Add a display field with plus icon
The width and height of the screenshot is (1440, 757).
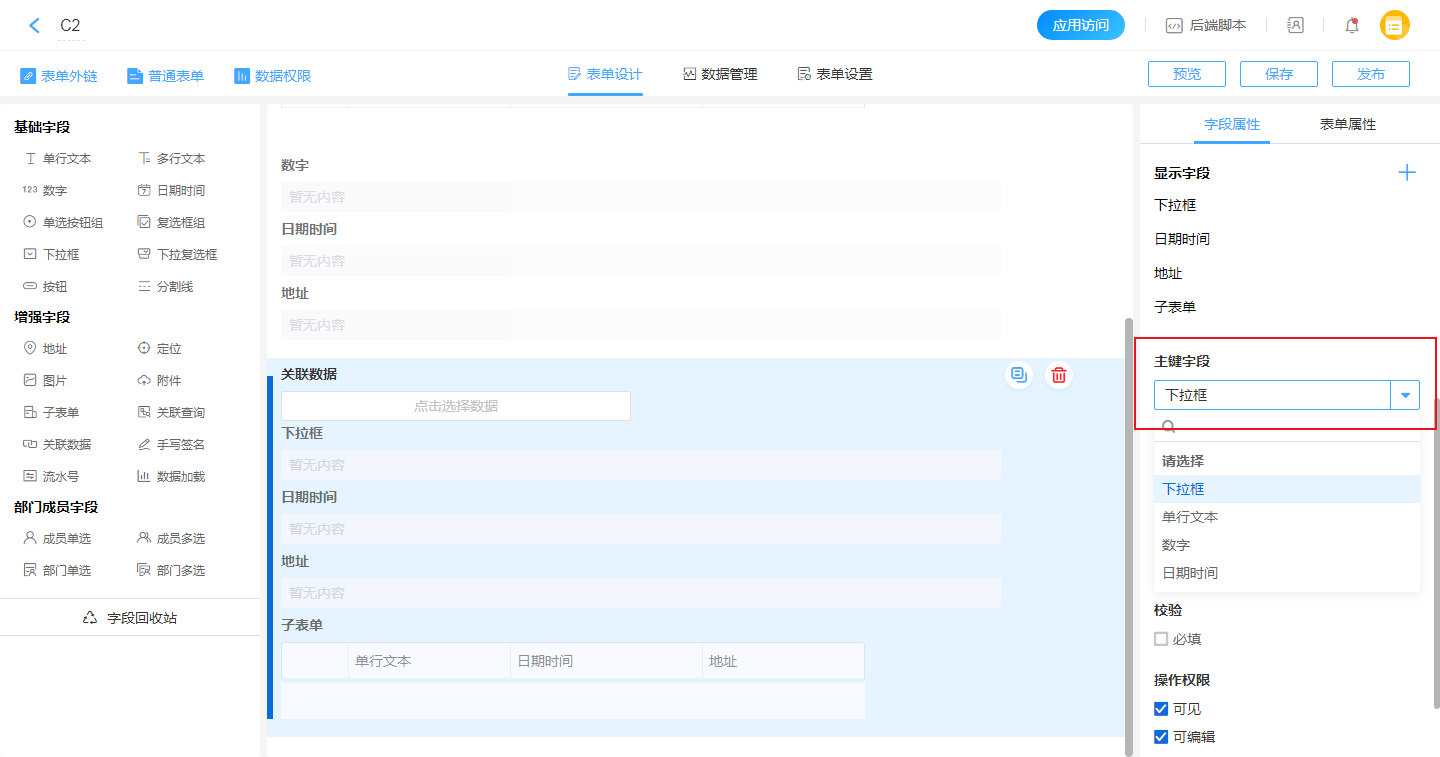[x=1406, y=173]
